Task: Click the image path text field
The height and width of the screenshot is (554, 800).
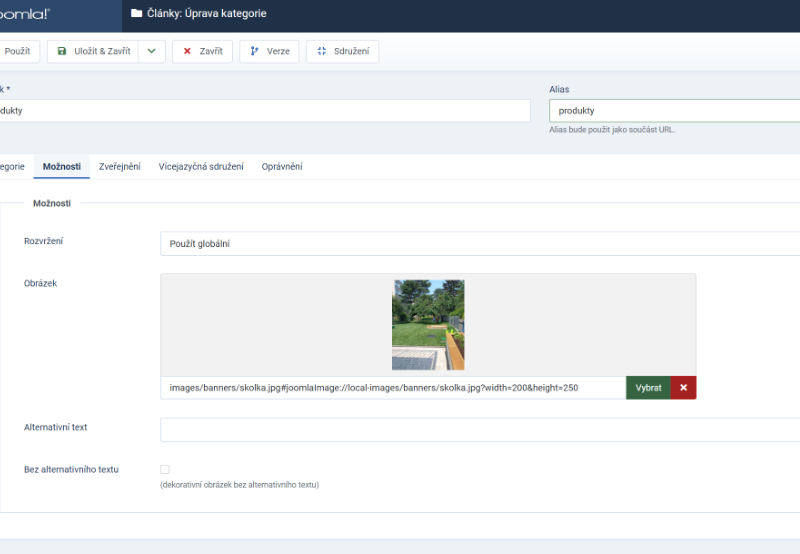Action: [393, 388]
